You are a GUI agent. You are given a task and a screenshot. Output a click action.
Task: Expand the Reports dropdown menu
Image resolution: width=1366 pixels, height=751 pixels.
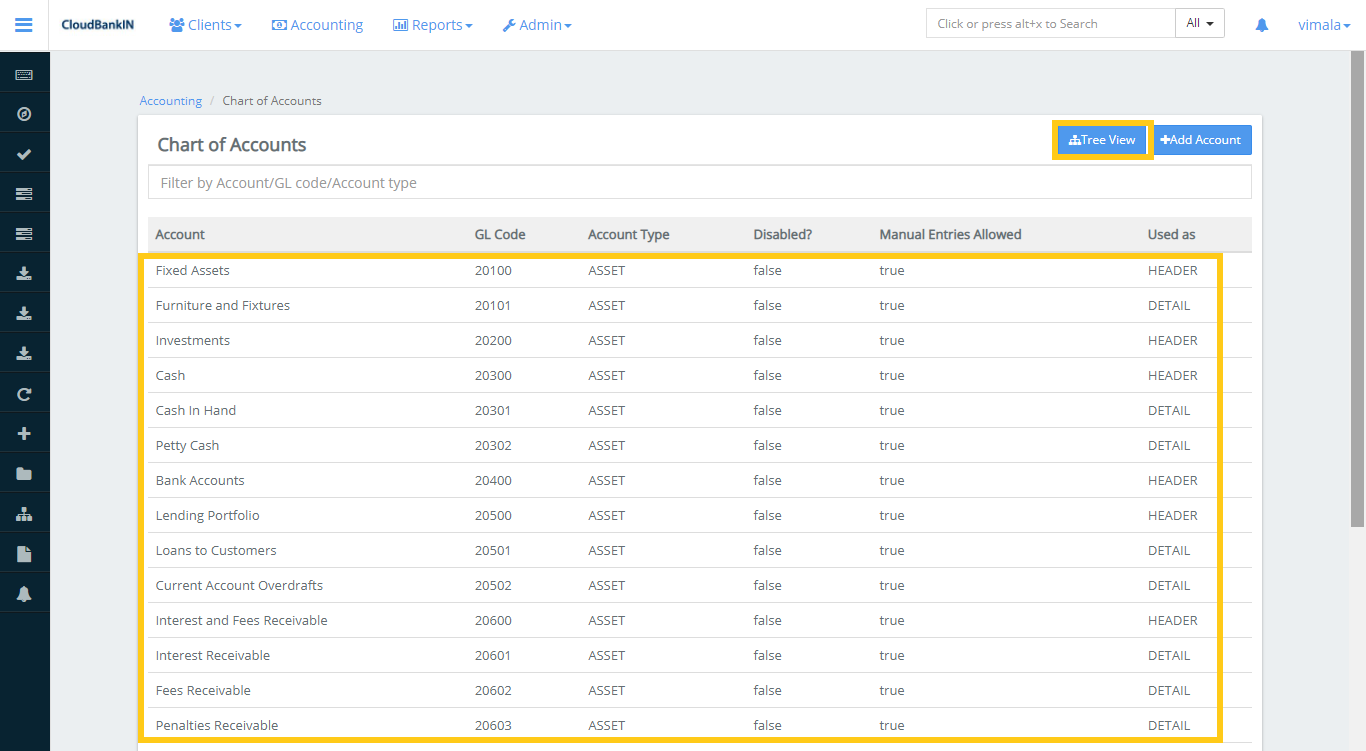pyautogui.click(x=432, y=24)
